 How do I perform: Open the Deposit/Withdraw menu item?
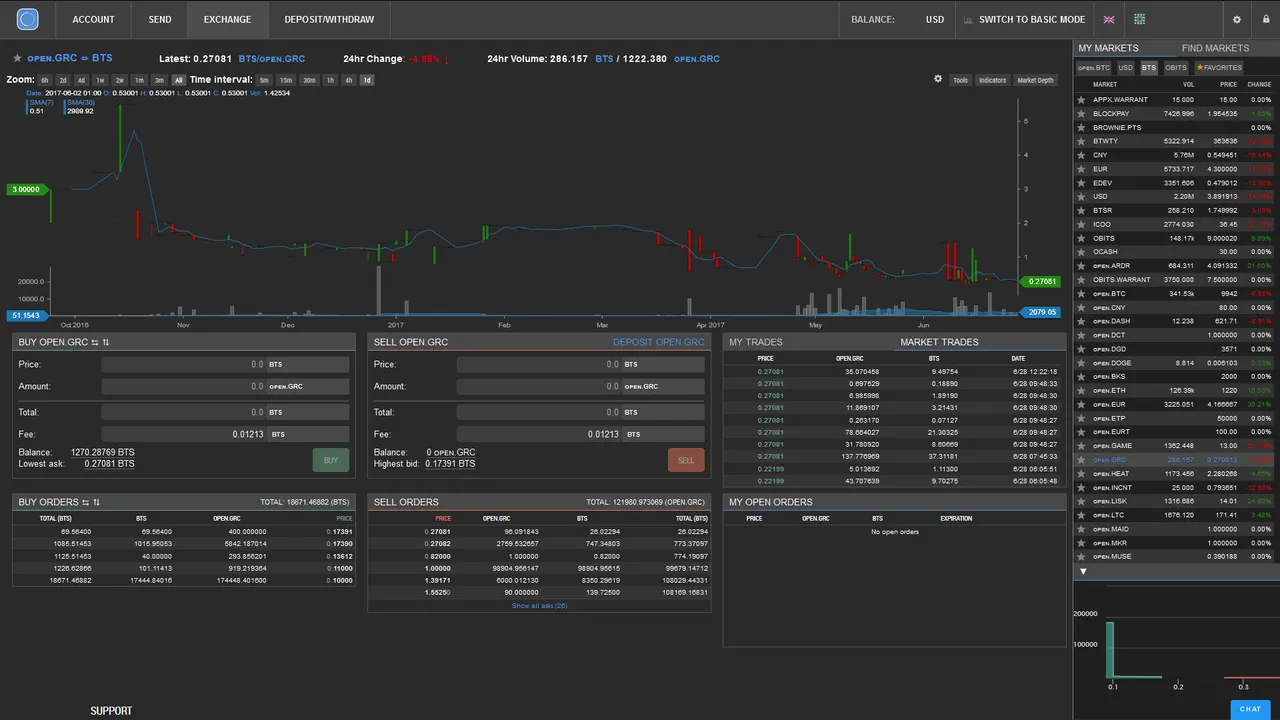[329, 19]
